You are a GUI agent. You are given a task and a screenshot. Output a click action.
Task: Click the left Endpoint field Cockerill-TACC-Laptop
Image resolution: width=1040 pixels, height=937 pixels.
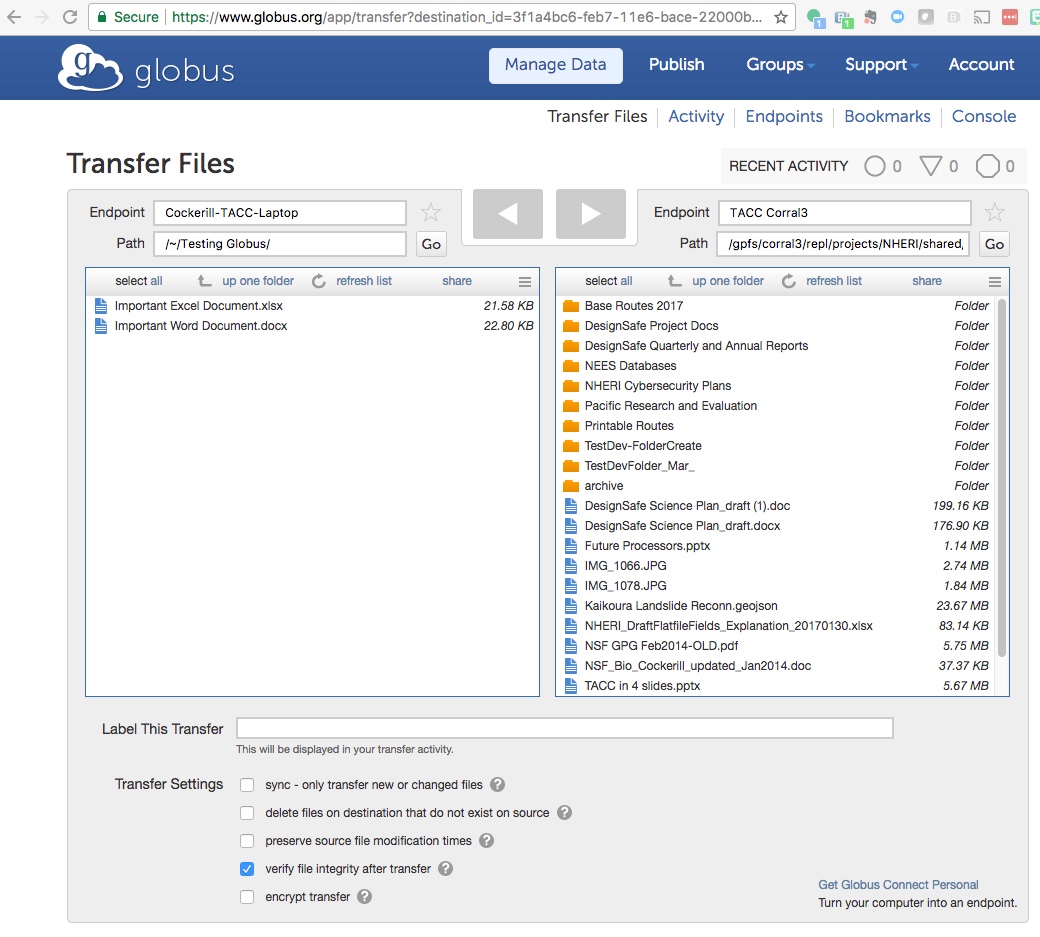point(280,213)
